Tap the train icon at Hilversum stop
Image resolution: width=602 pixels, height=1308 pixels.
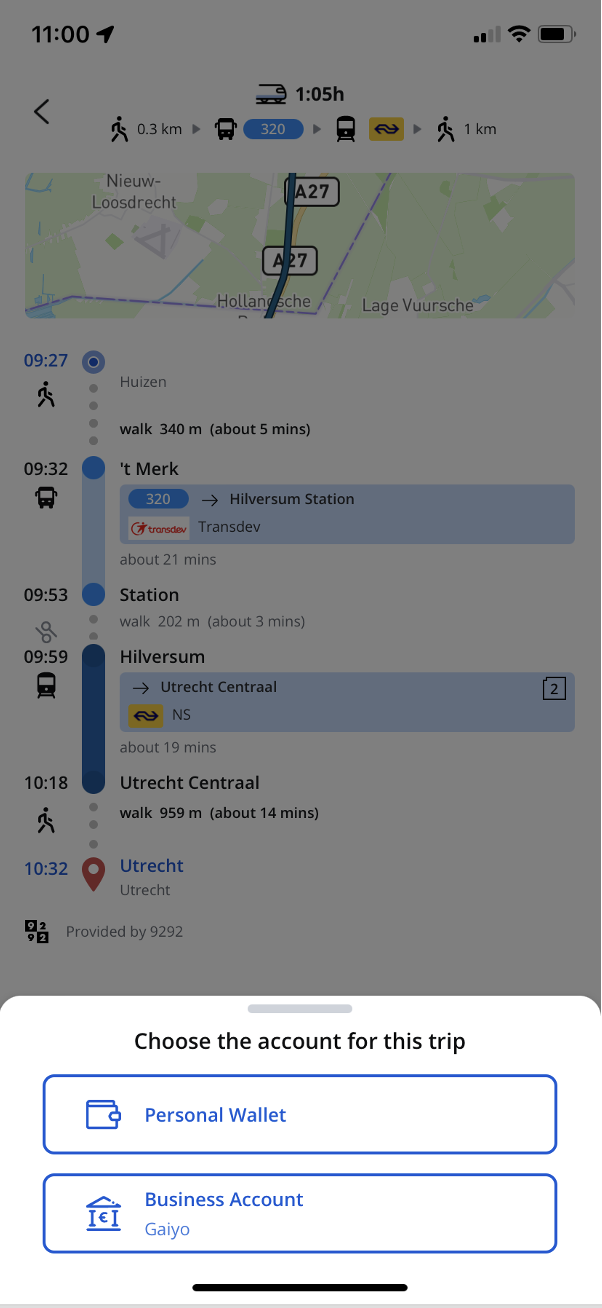46,685
